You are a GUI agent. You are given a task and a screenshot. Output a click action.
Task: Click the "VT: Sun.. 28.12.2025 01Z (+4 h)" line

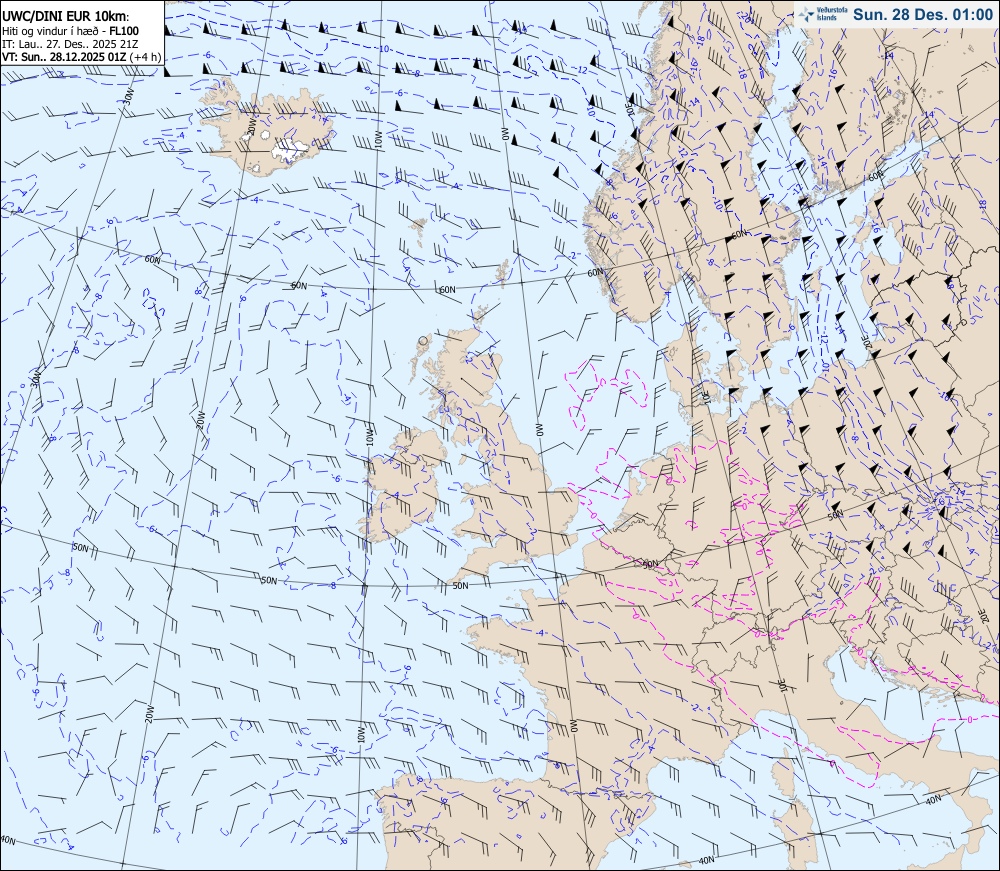pos(82,56)
